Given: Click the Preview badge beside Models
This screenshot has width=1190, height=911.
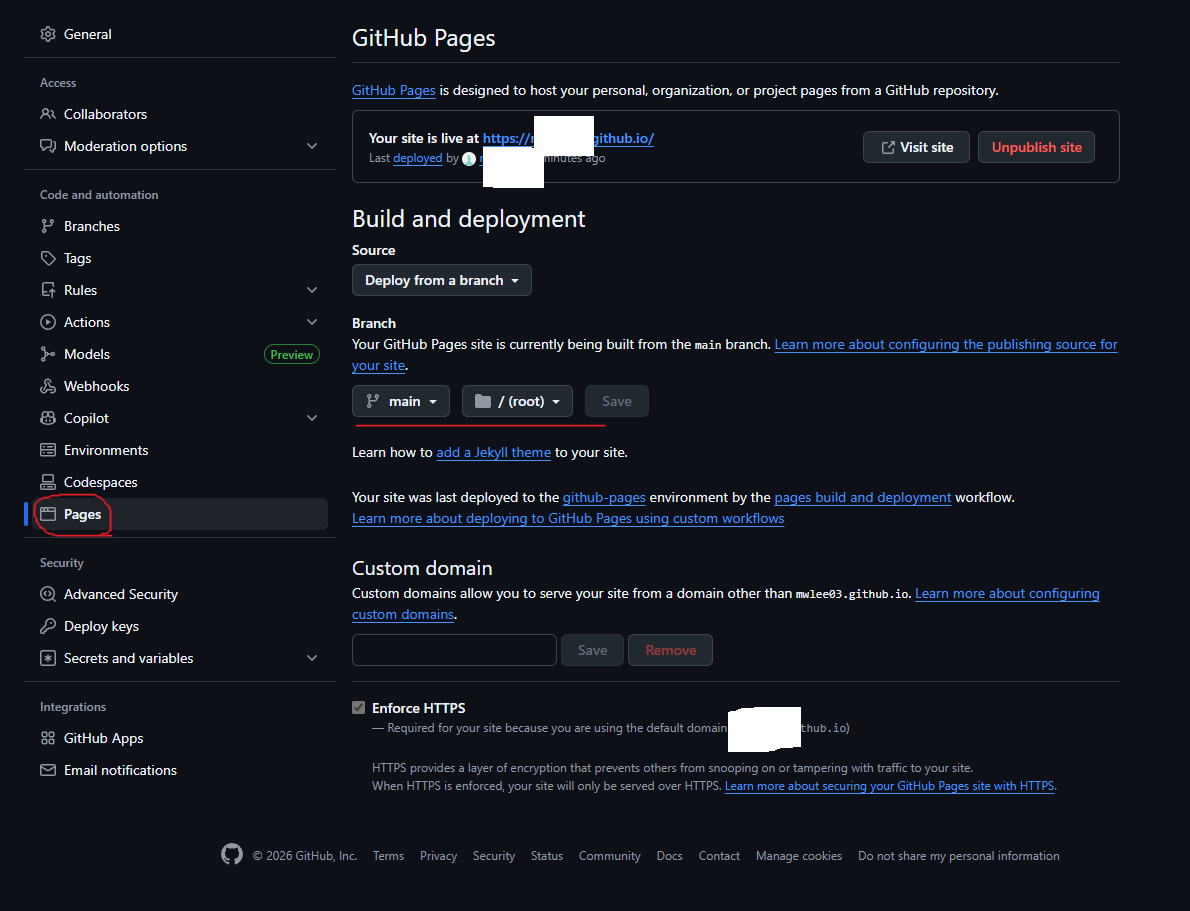Looking at the screenshot, I should pos(291,355).
